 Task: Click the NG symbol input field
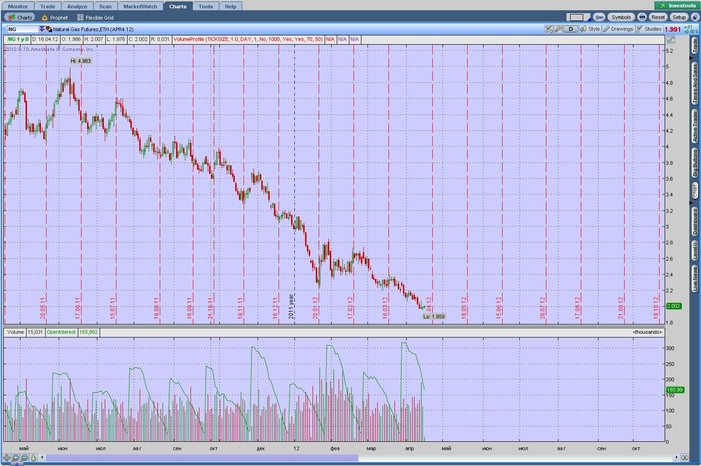pos(21,29)
